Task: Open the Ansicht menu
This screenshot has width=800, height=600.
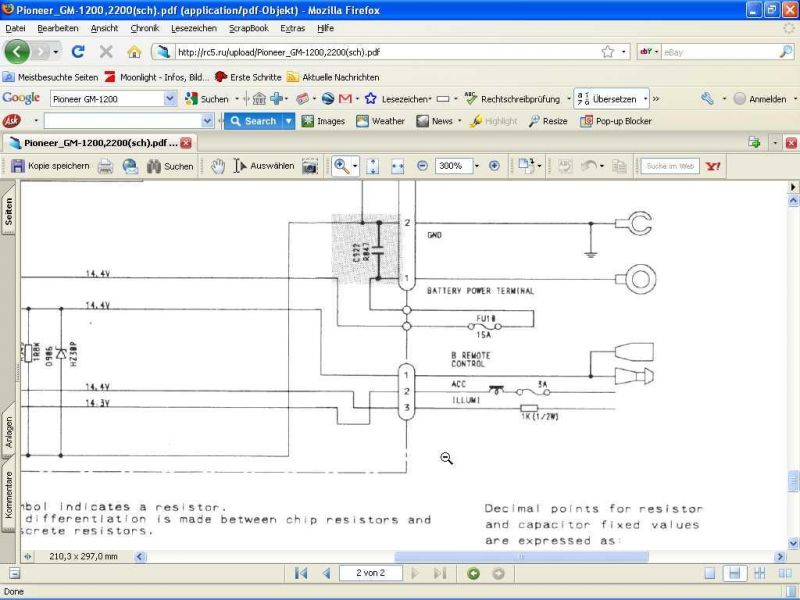Action: click(104, 28)
